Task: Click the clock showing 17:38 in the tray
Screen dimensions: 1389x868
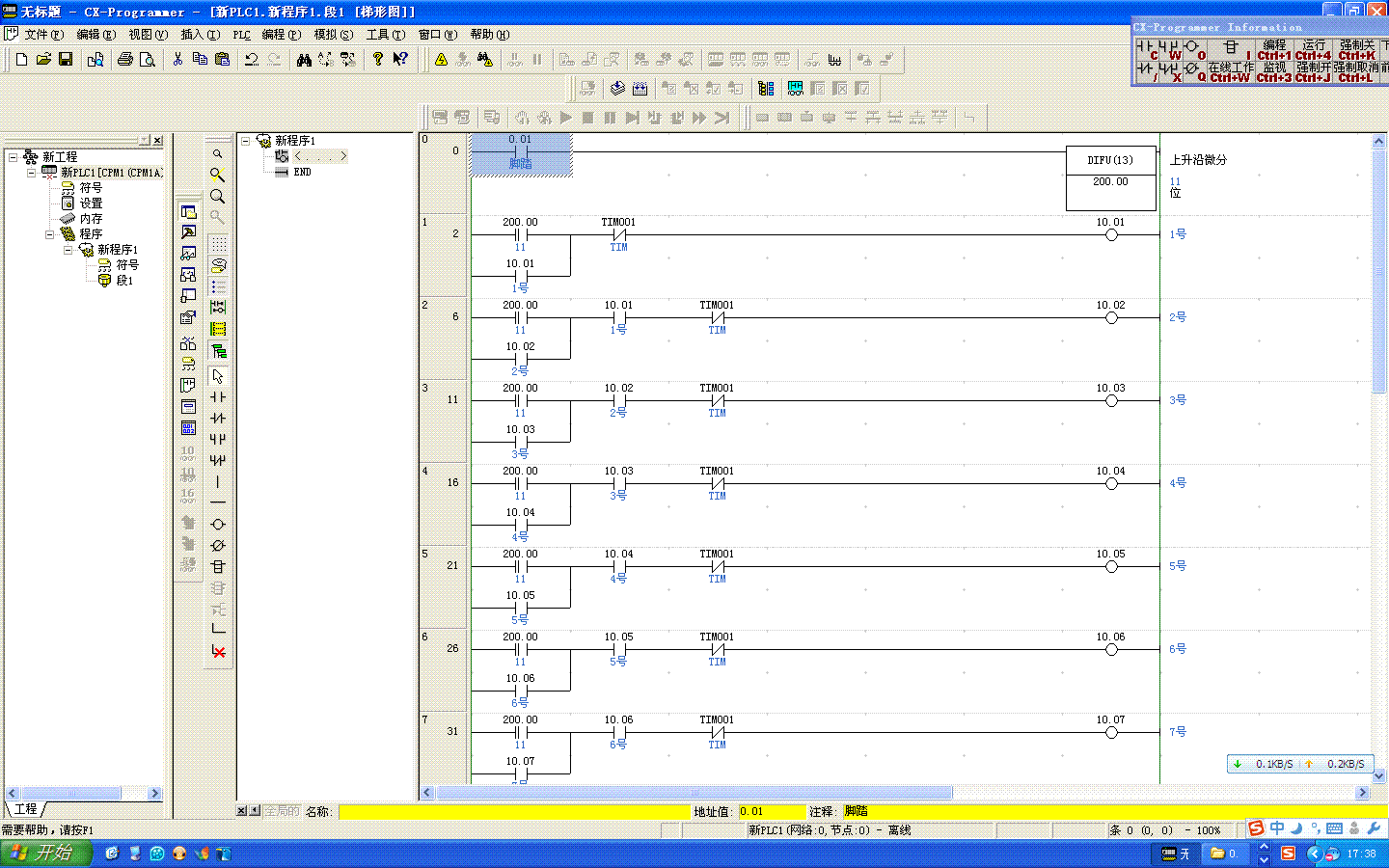Action: [1361, 854]
